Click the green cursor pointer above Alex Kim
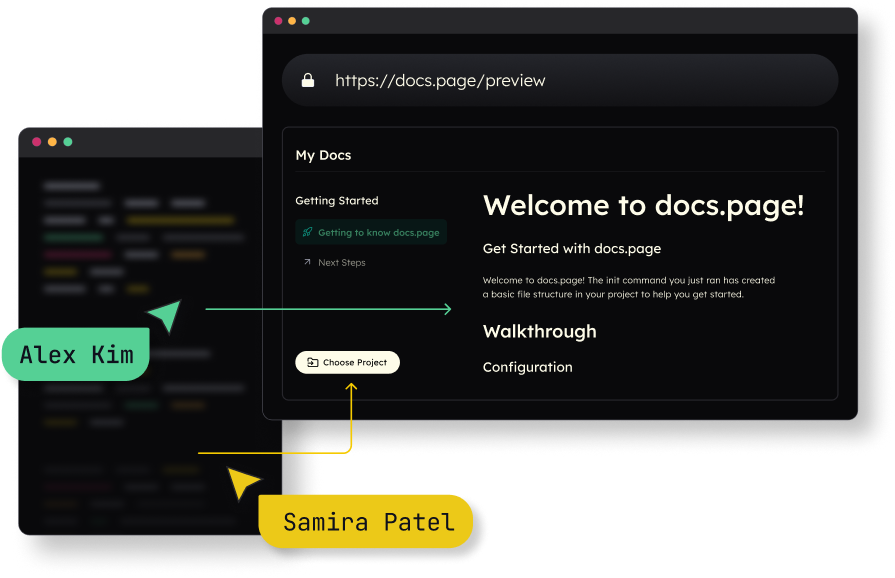The image size is (895, 578). (x=165, y=315)
